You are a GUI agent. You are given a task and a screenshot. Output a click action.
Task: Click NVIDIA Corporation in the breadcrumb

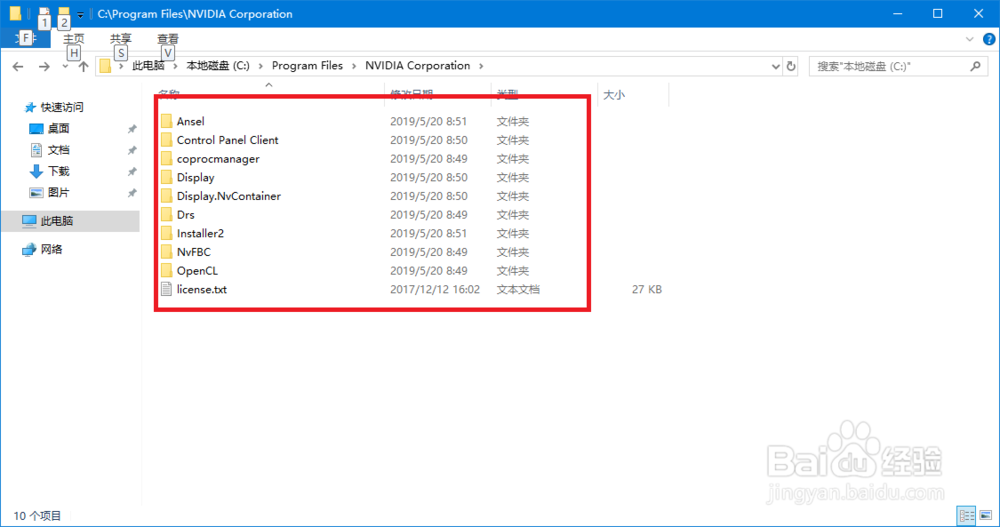[x=418, y=66]
